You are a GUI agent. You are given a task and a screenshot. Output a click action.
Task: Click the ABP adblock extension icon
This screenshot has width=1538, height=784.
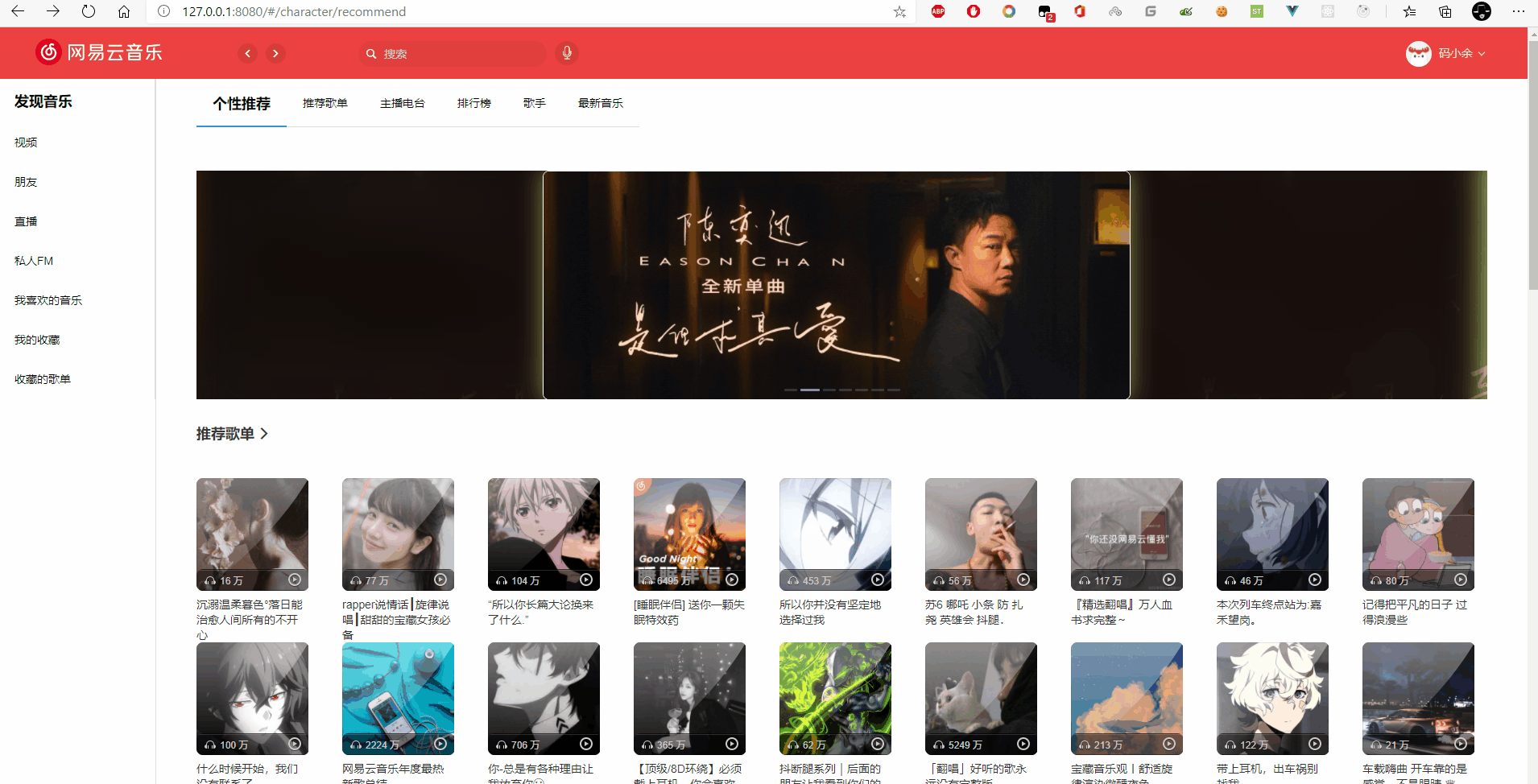[x=938, y=11]
